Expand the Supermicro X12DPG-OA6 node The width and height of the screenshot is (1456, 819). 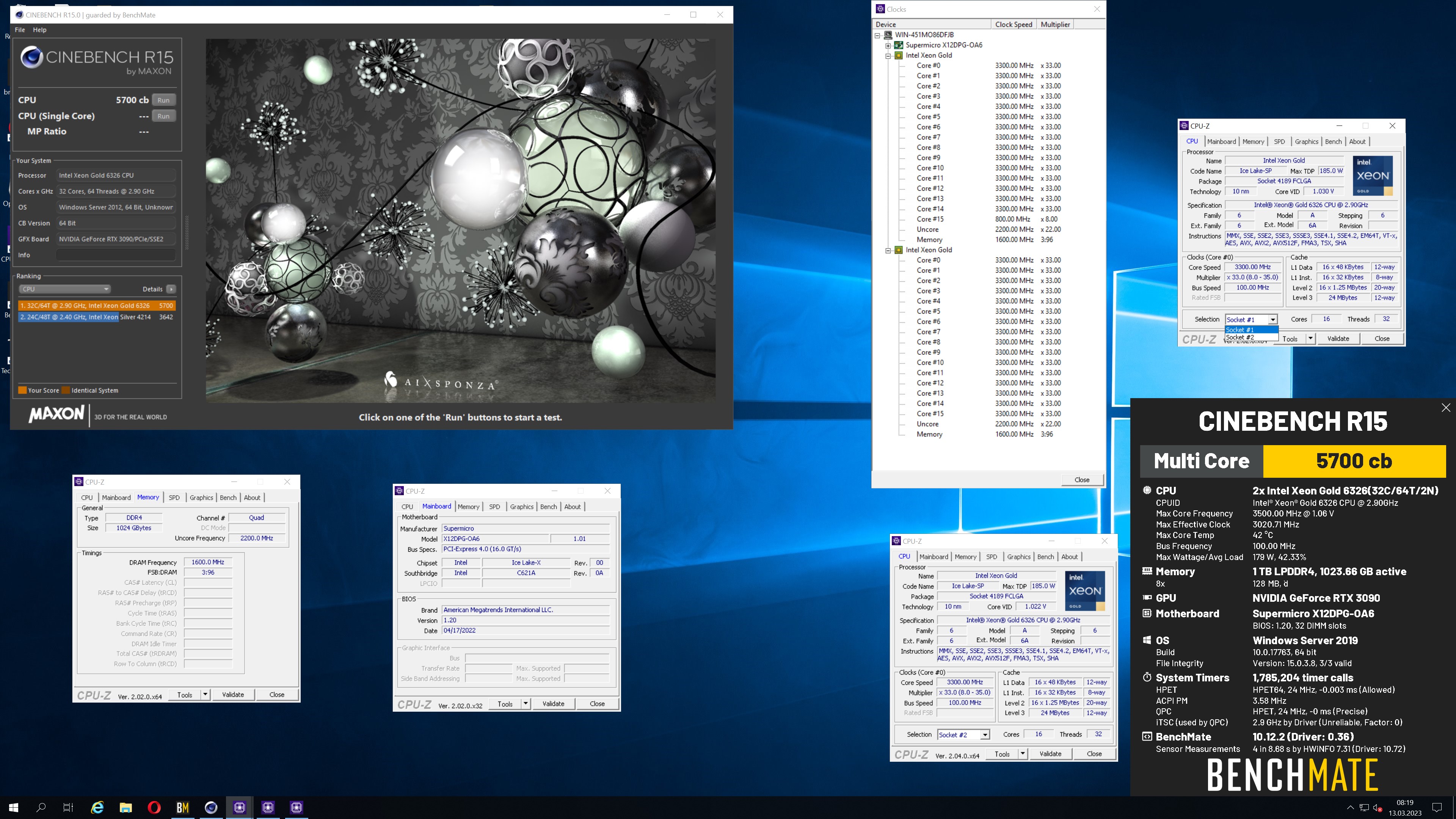coord(888,45)
